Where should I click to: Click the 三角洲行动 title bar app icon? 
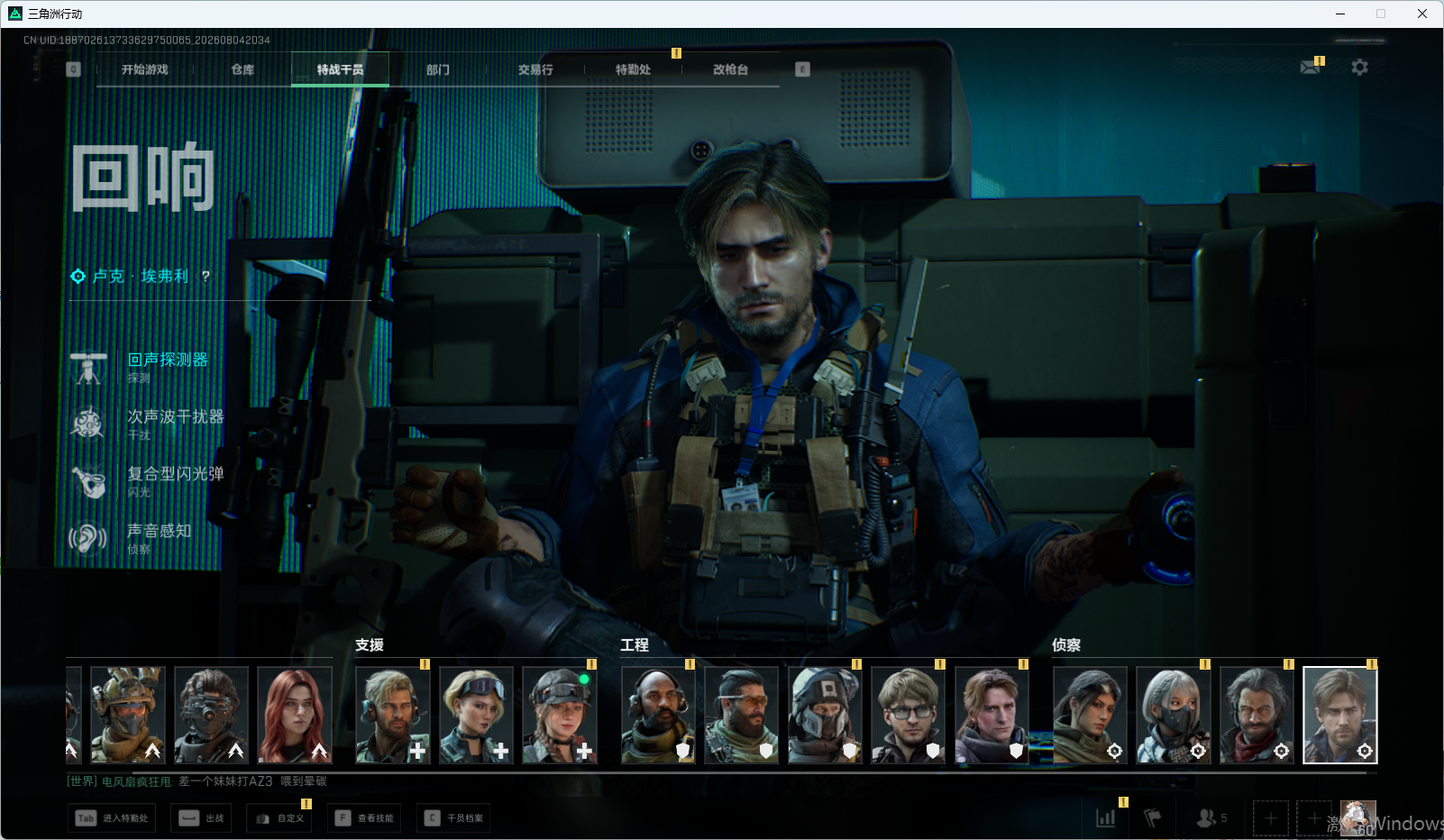[15, 14]
